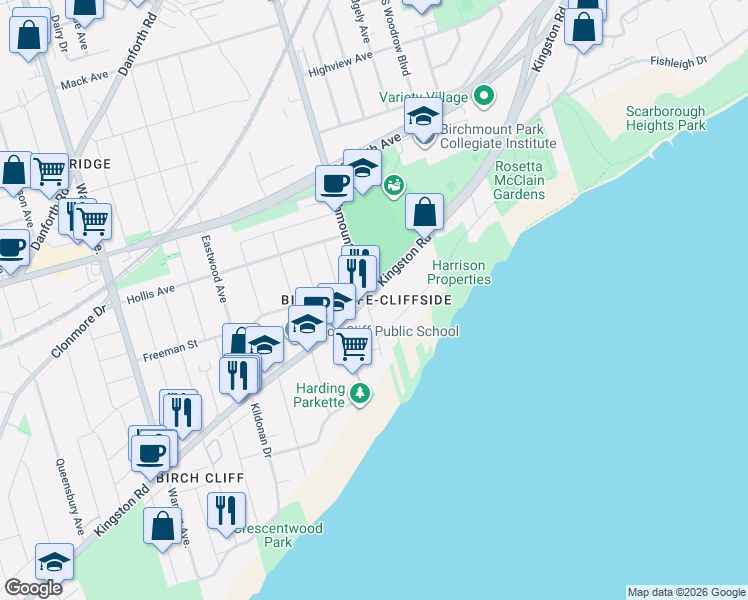Image resolution: width=748 pixels, height=600 pixels.
Task: Select the Danforth Rd label near Mack Ave
Action: pos(137,44)
